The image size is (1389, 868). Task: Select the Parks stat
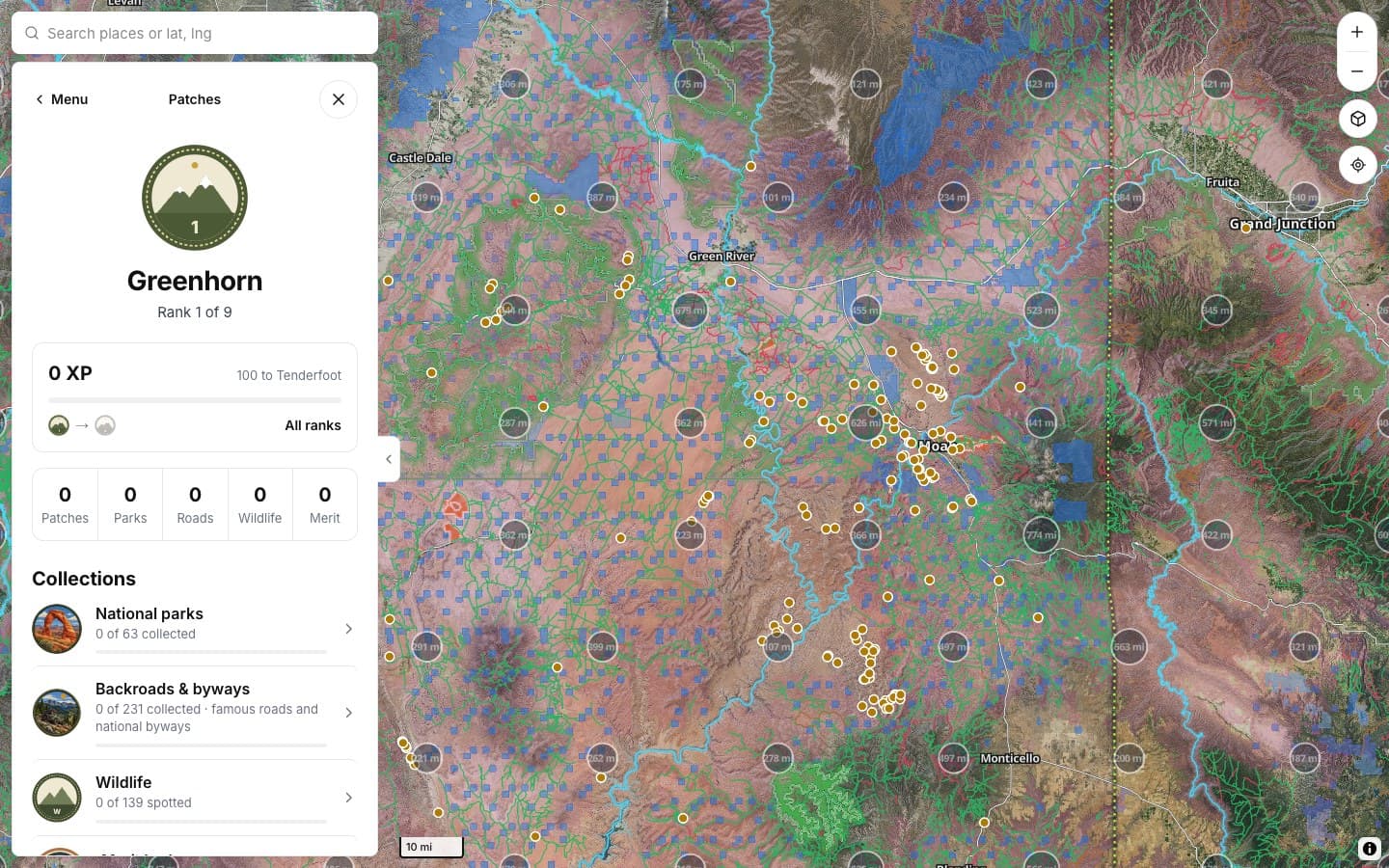130,504
